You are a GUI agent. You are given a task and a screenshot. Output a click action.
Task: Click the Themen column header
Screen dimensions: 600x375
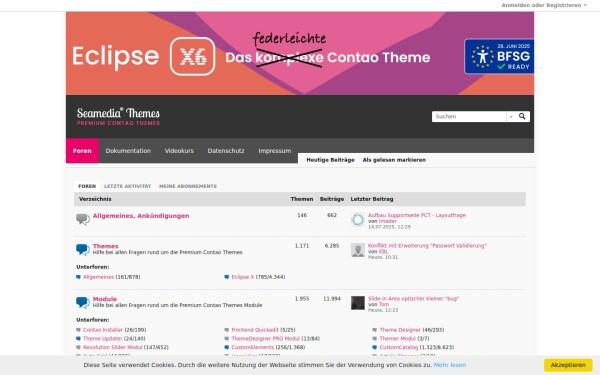(x=302, y=199)
